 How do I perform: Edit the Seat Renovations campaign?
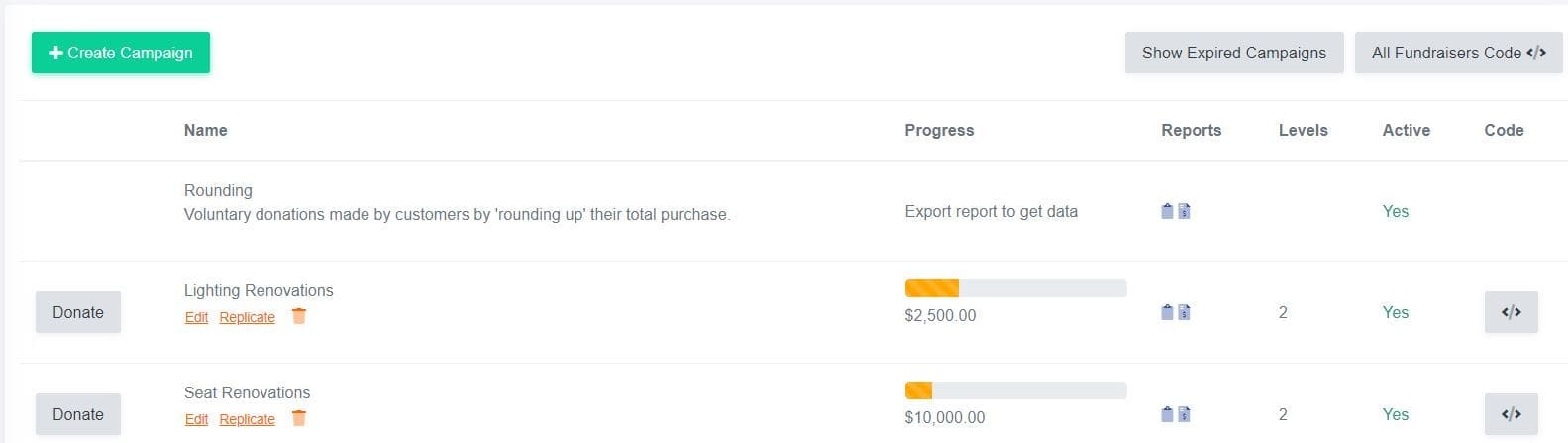click(196, 419)
